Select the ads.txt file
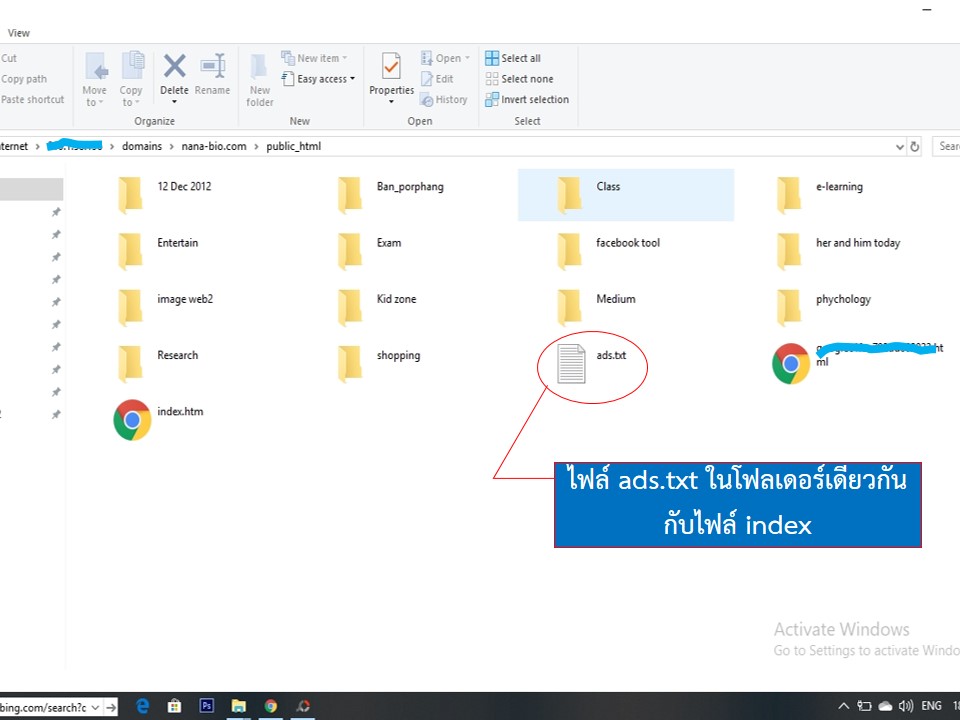960x720 pixels. pos(572,362)
